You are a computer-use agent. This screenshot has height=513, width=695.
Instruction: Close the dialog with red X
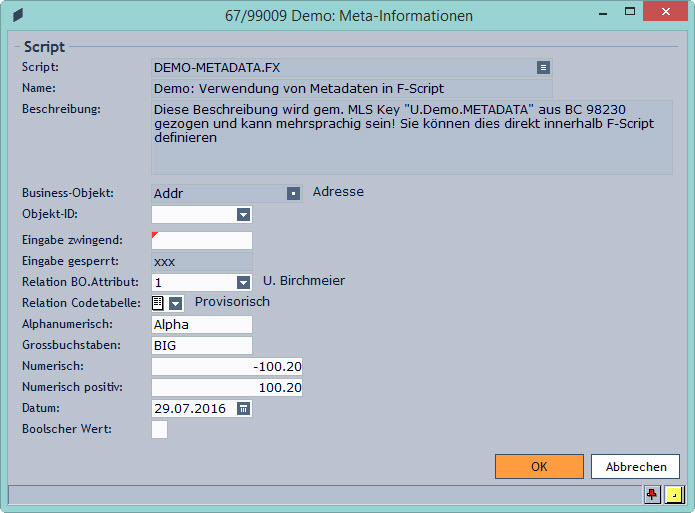(x=665, y=12)
